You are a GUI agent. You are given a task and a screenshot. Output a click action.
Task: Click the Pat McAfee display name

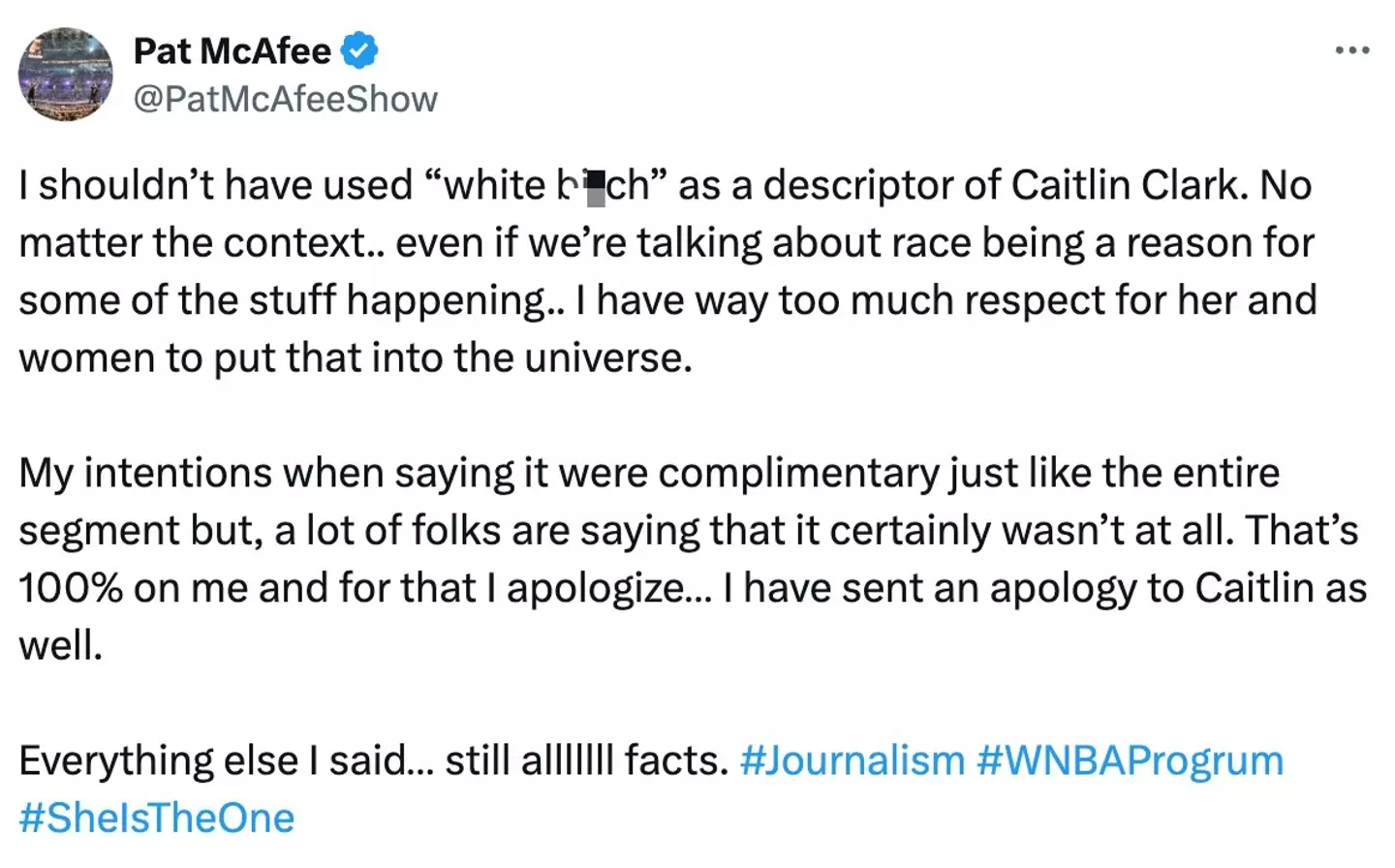232,50
